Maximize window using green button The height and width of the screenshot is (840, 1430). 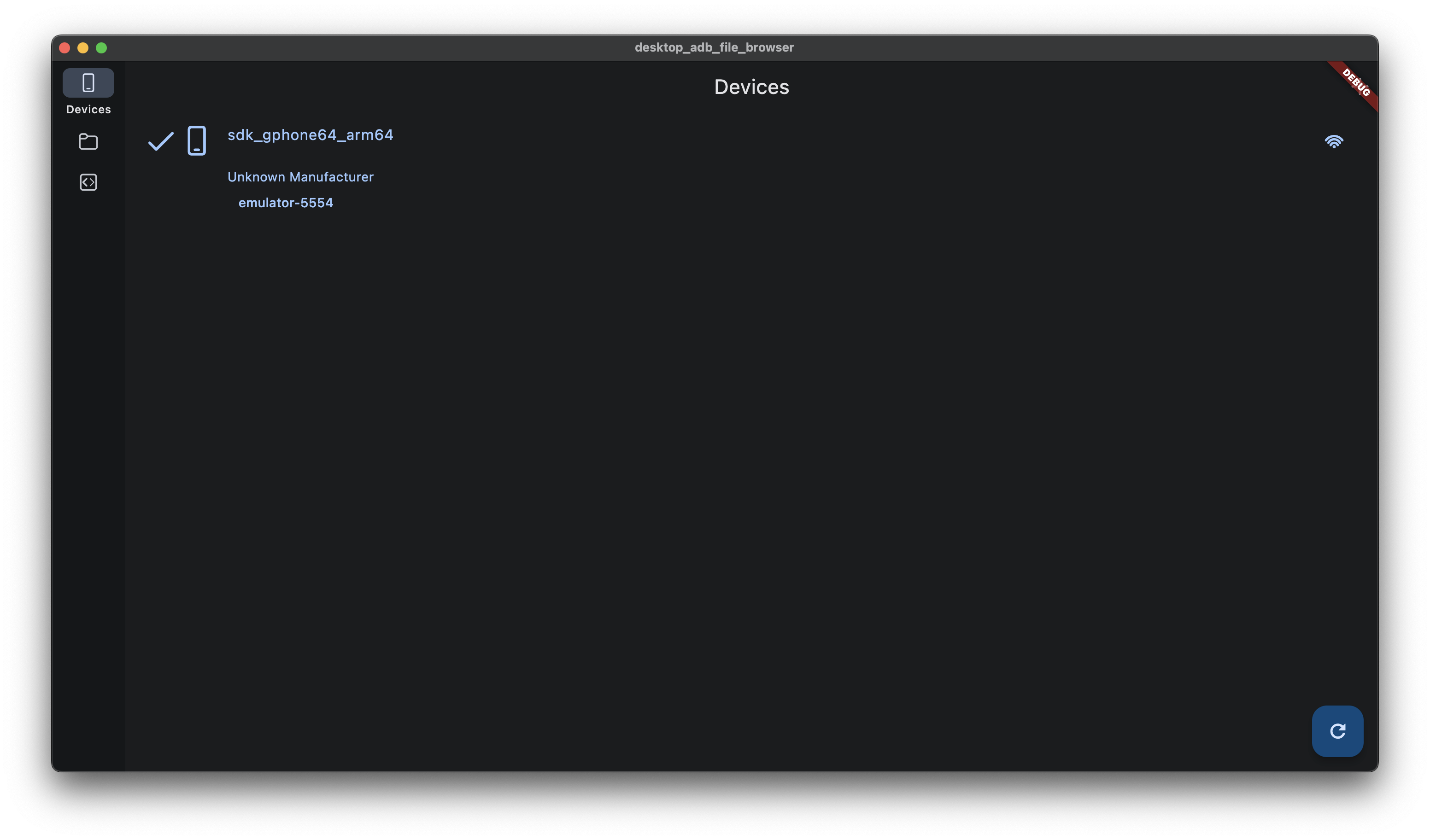[101, 47]
